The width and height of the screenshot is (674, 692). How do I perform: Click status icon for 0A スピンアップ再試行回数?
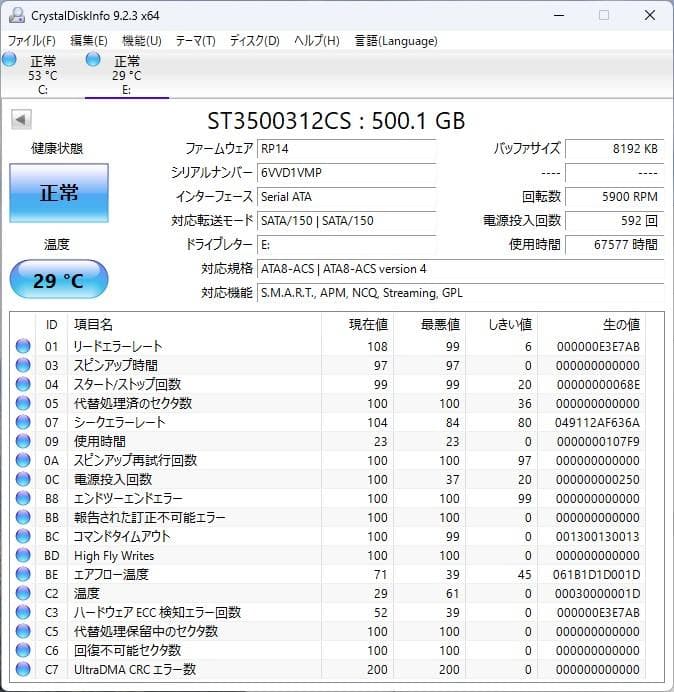23,460
